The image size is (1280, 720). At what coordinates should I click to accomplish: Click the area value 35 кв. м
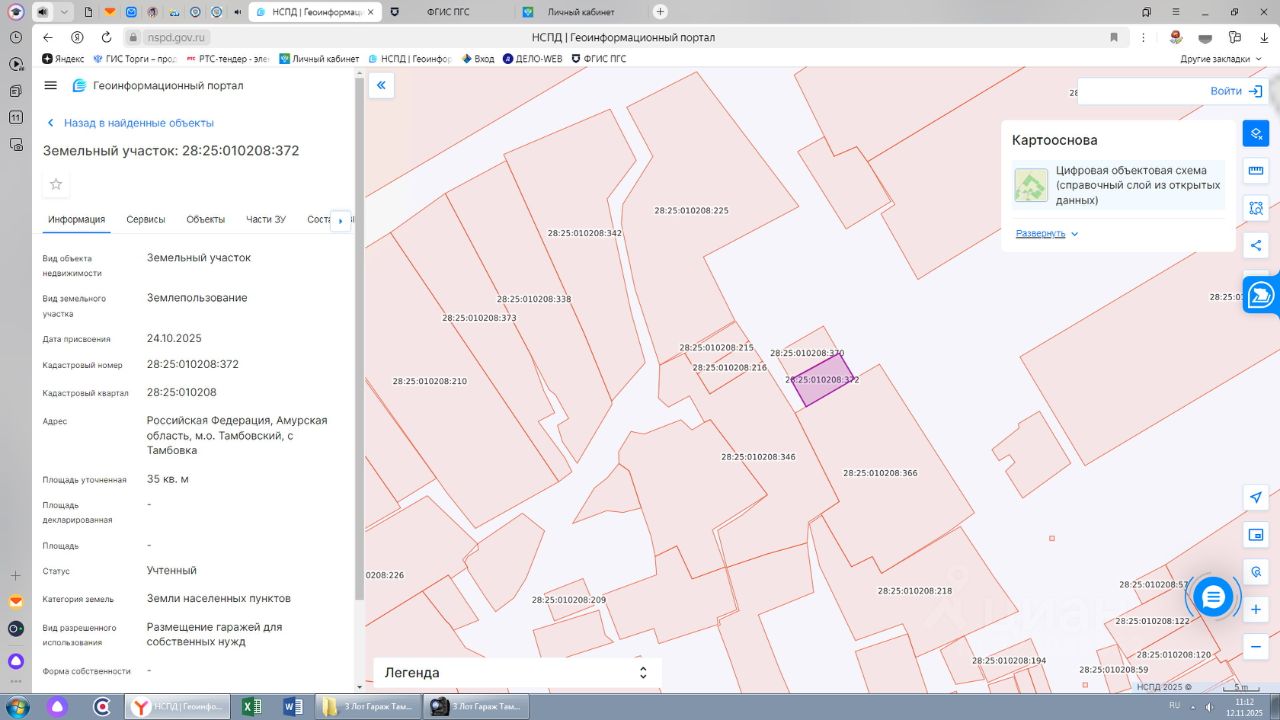point(168,479)
